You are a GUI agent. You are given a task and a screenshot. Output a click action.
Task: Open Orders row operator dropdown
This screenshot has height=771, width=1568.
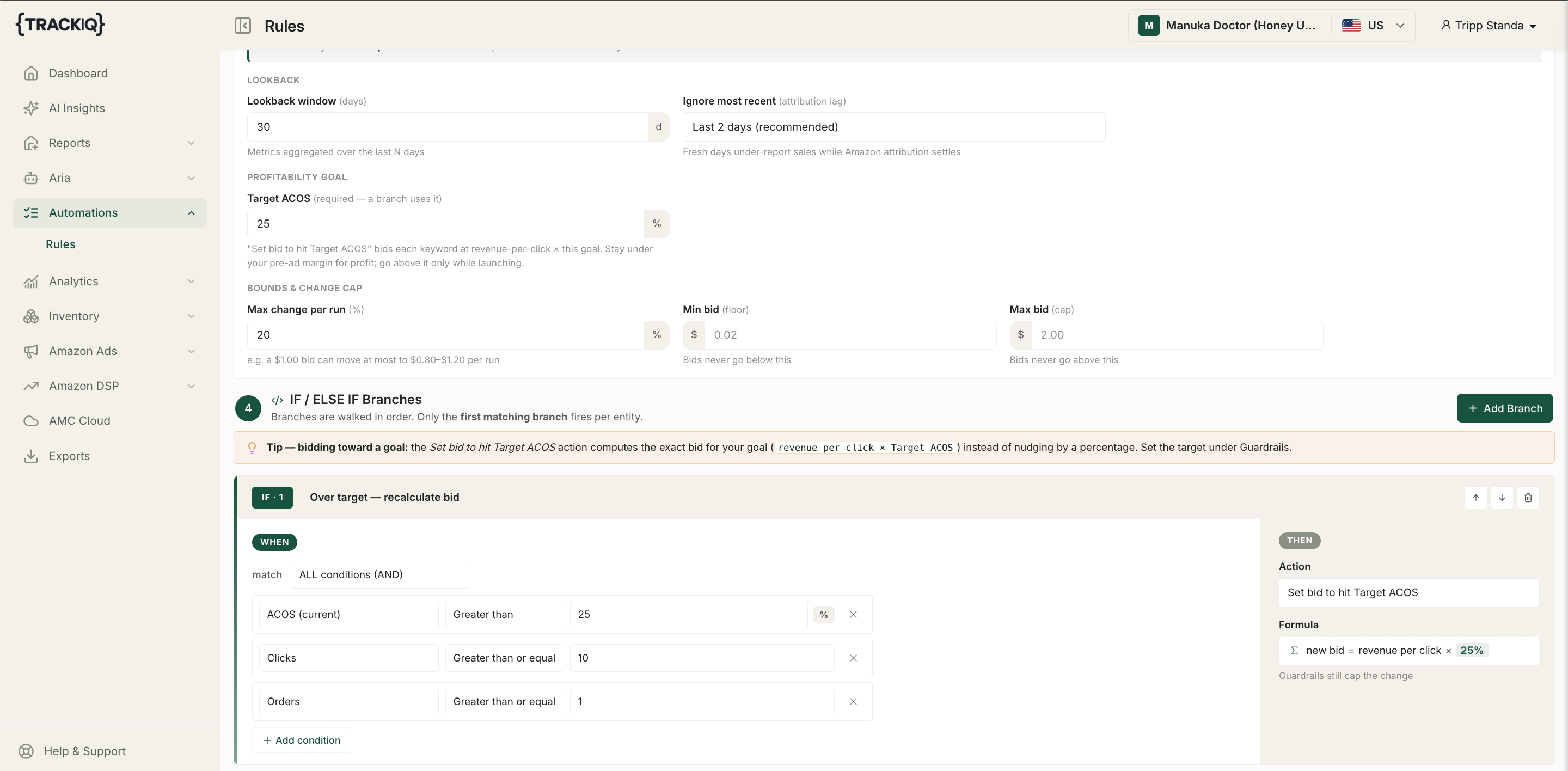[504, 702]
